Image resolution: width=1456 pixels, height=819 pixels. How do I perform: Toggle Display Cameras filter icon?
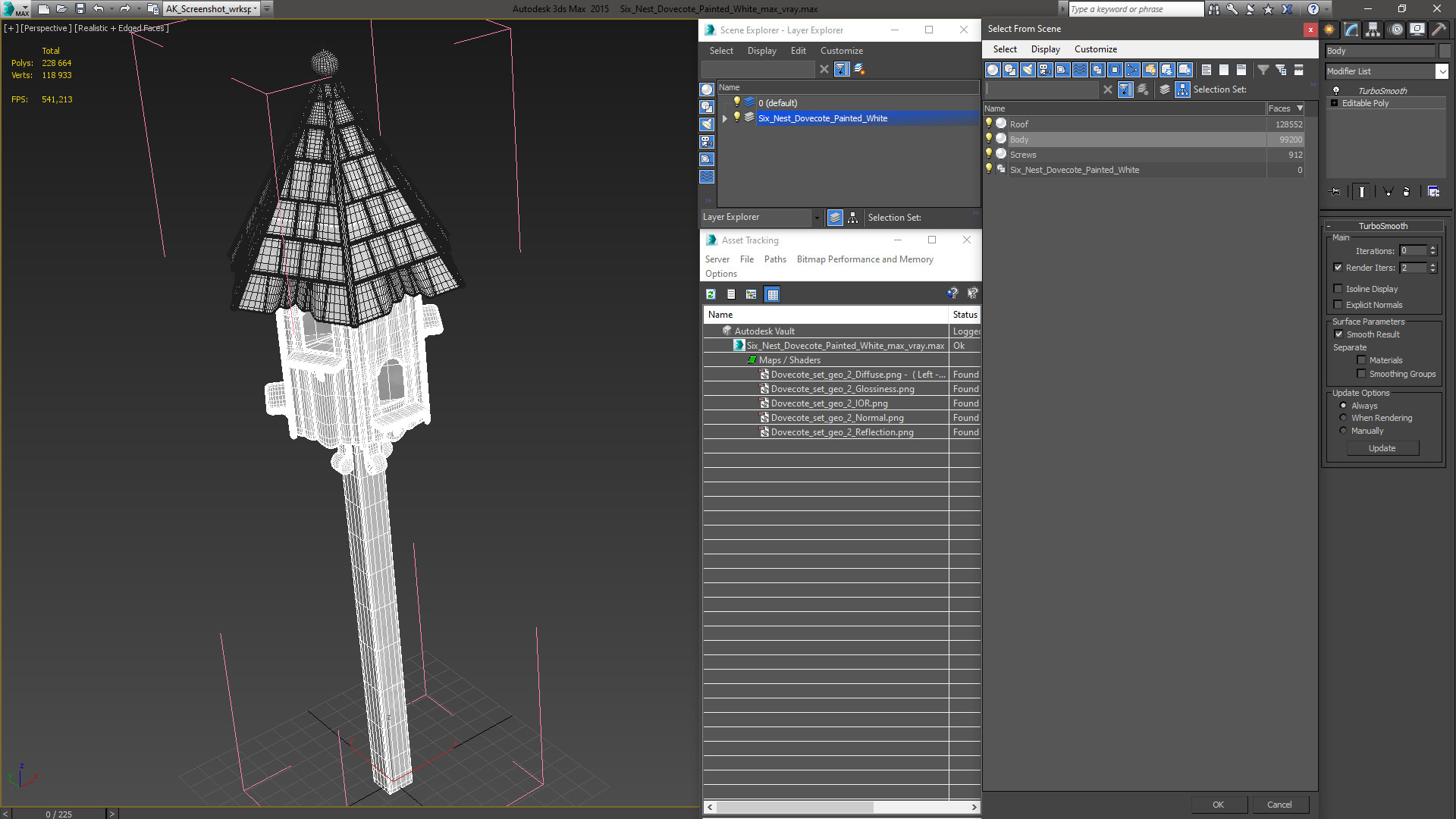pyautogui.click(x=1045, y=70)
